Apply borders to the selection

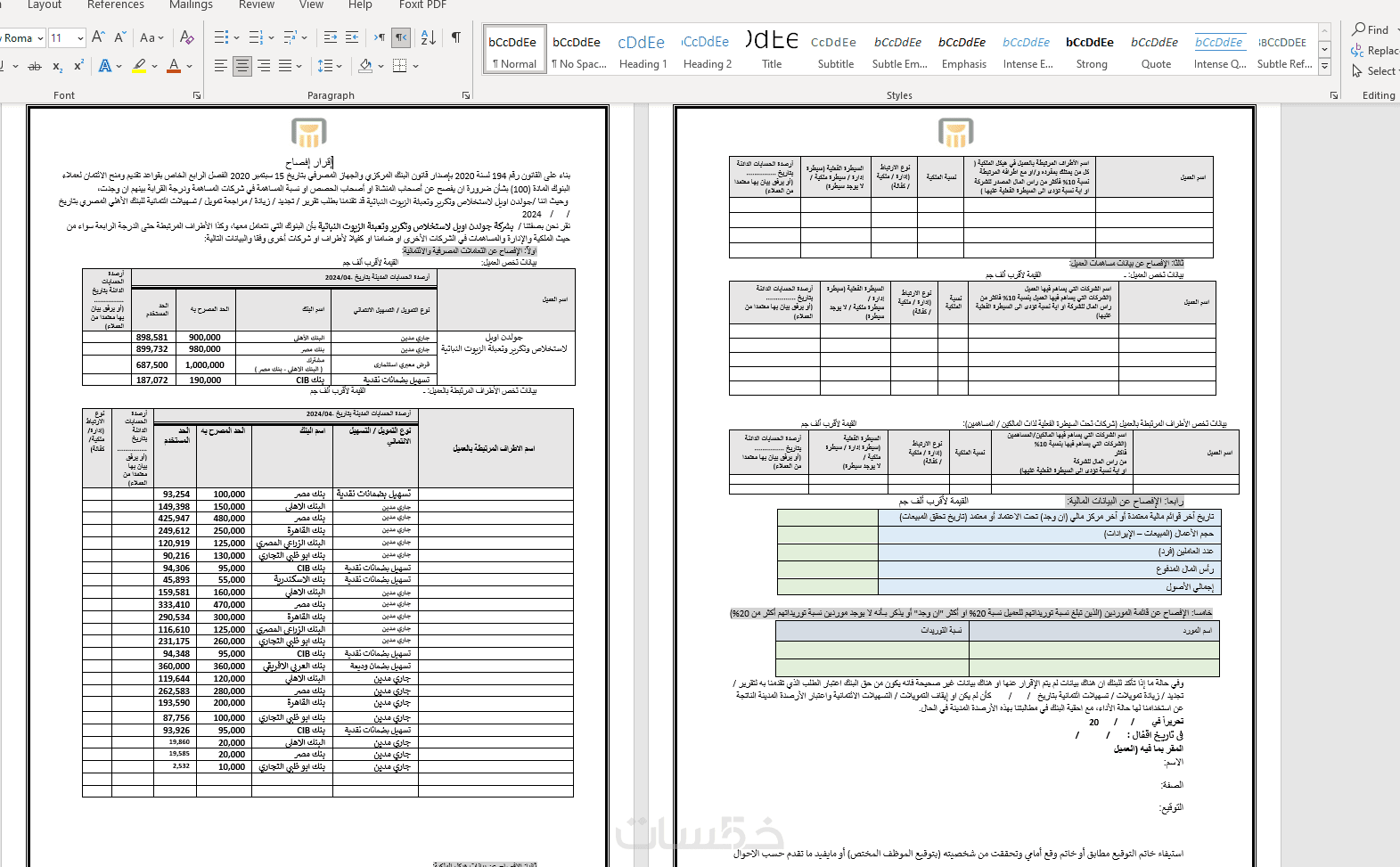pyautogui.click(x=400, y=66)
